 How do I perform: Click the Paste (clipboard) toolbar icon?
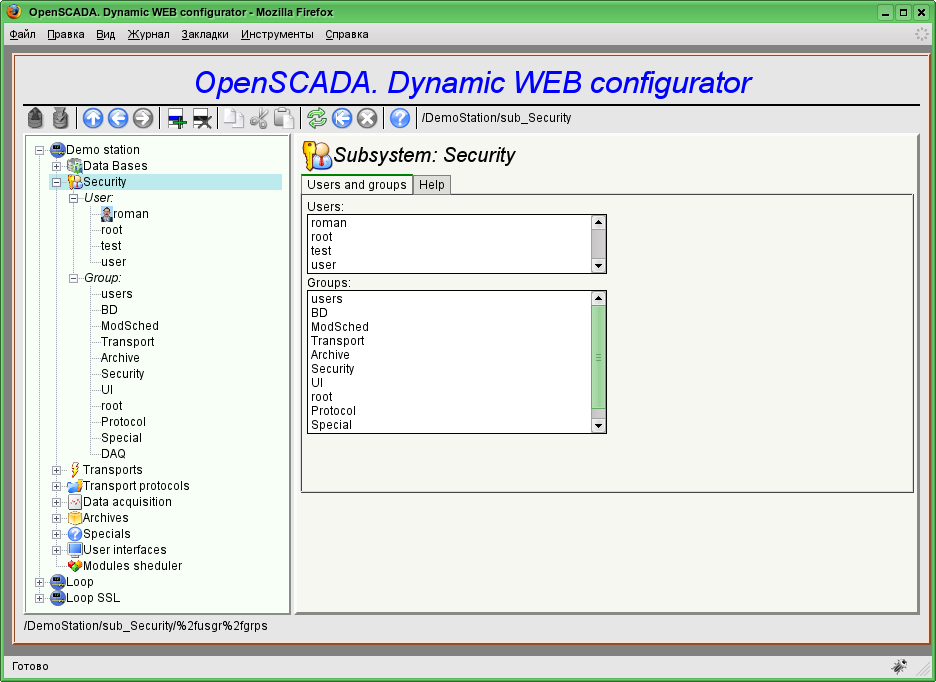point(284,118)
